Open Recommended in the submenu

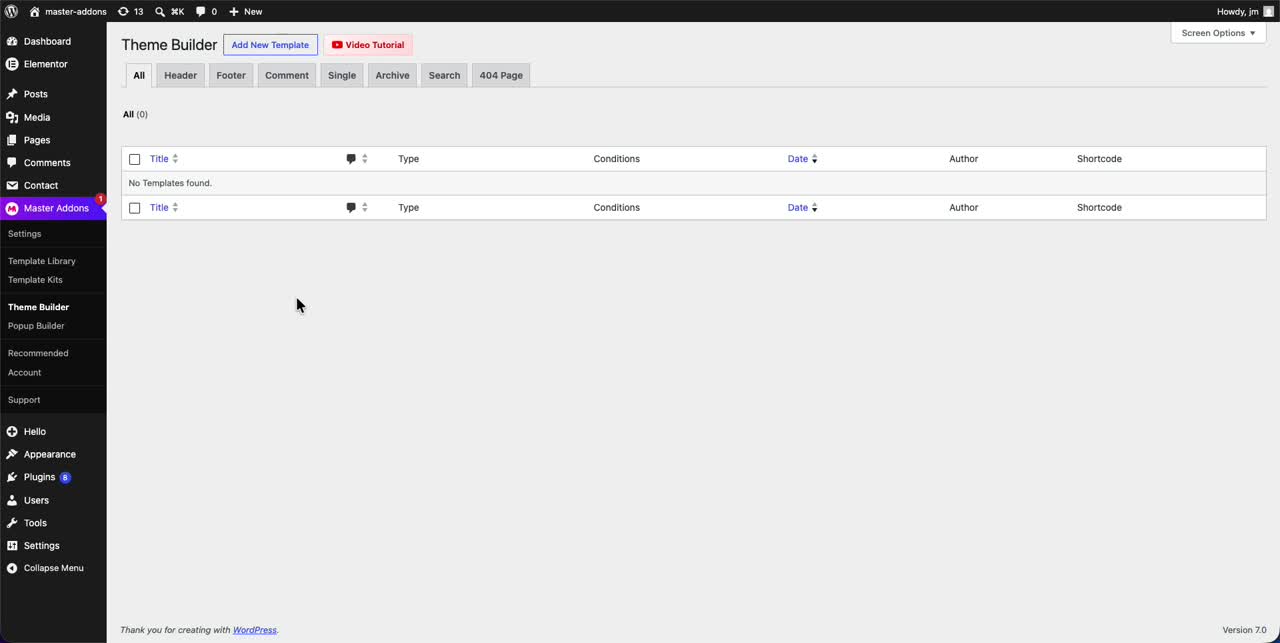(38, 353)
